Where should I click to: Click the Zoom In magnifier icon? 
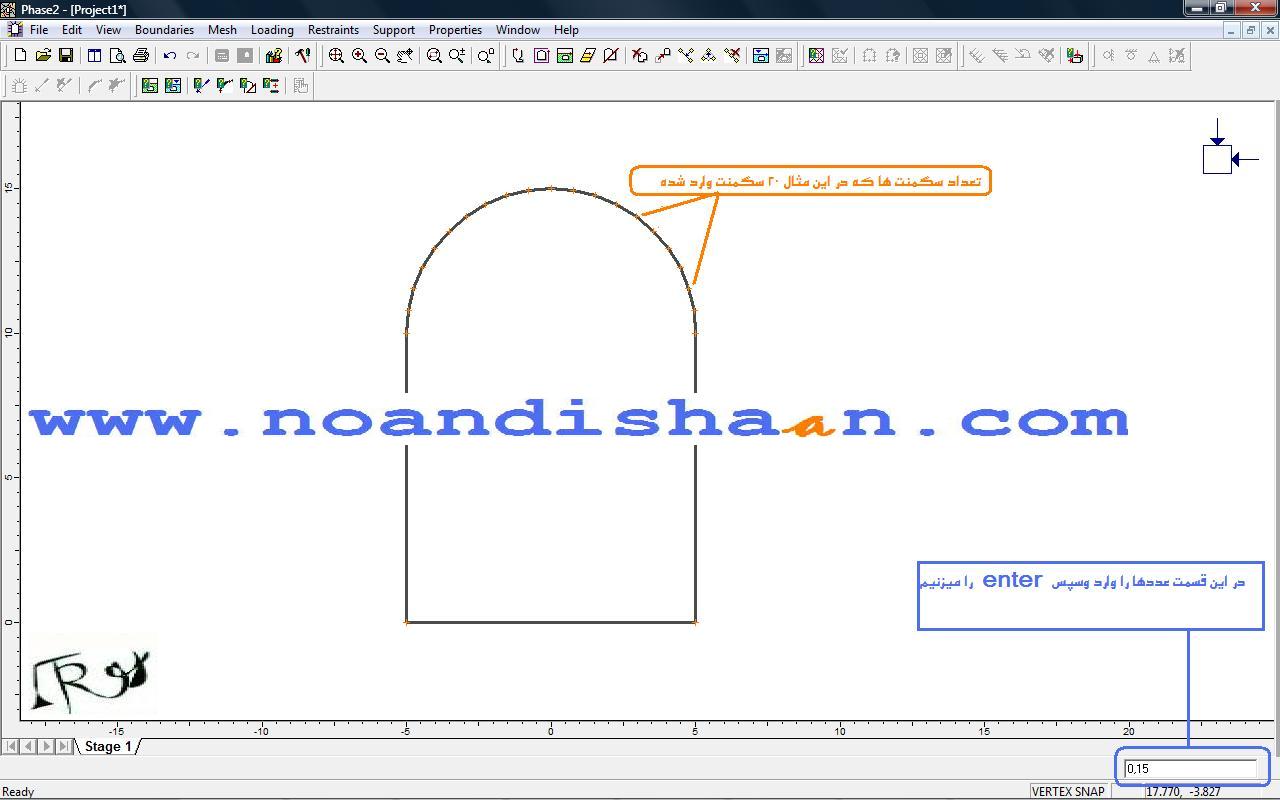[359, 56]
